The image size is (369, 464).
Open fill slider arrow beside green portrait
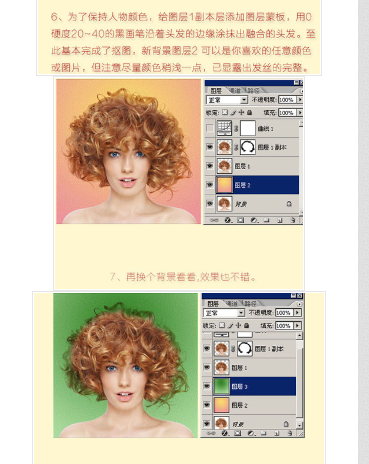tap(297, 325)
